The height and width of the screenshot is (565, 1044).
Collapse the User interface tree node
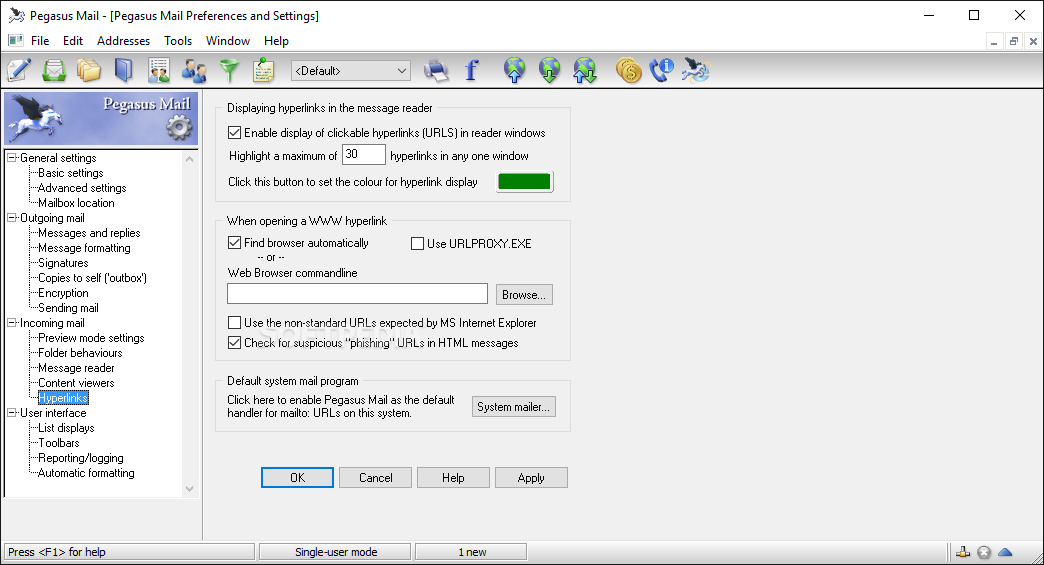coord(12,413)
